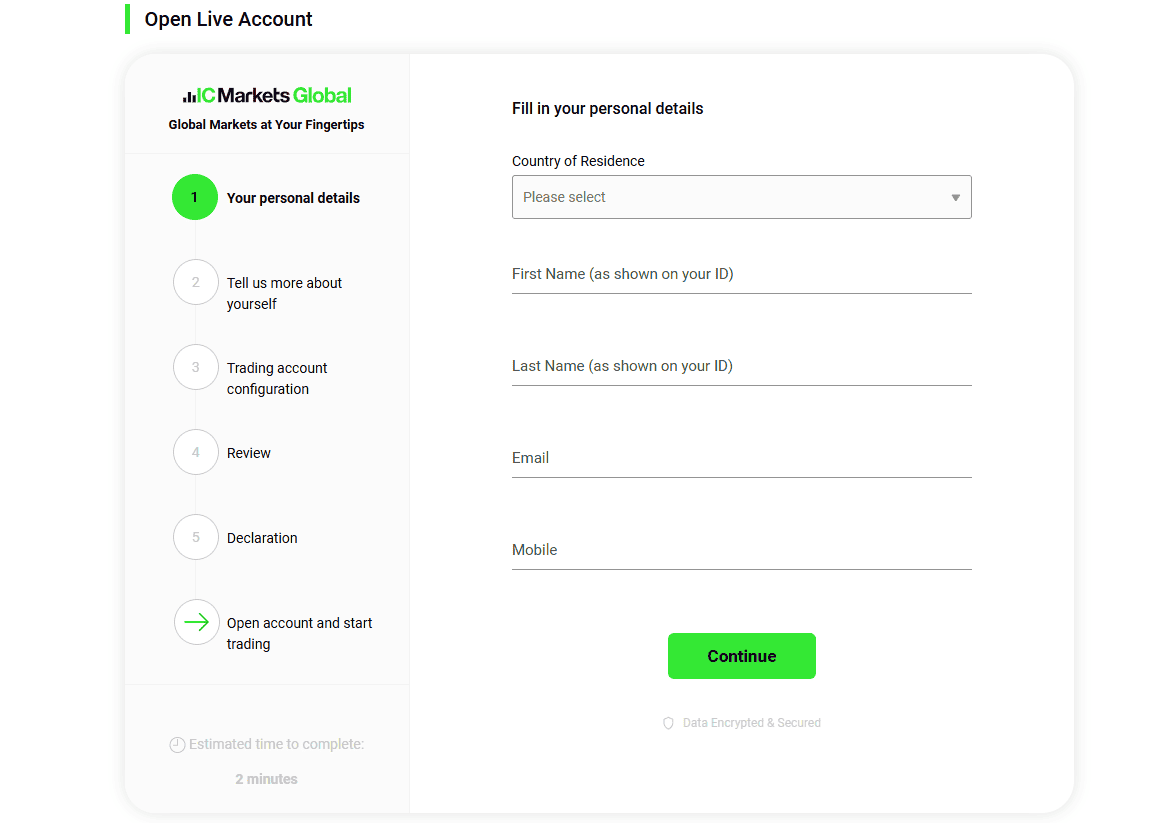Focus the Last Name input field
1161x823 pixels.
pos(741,367)
